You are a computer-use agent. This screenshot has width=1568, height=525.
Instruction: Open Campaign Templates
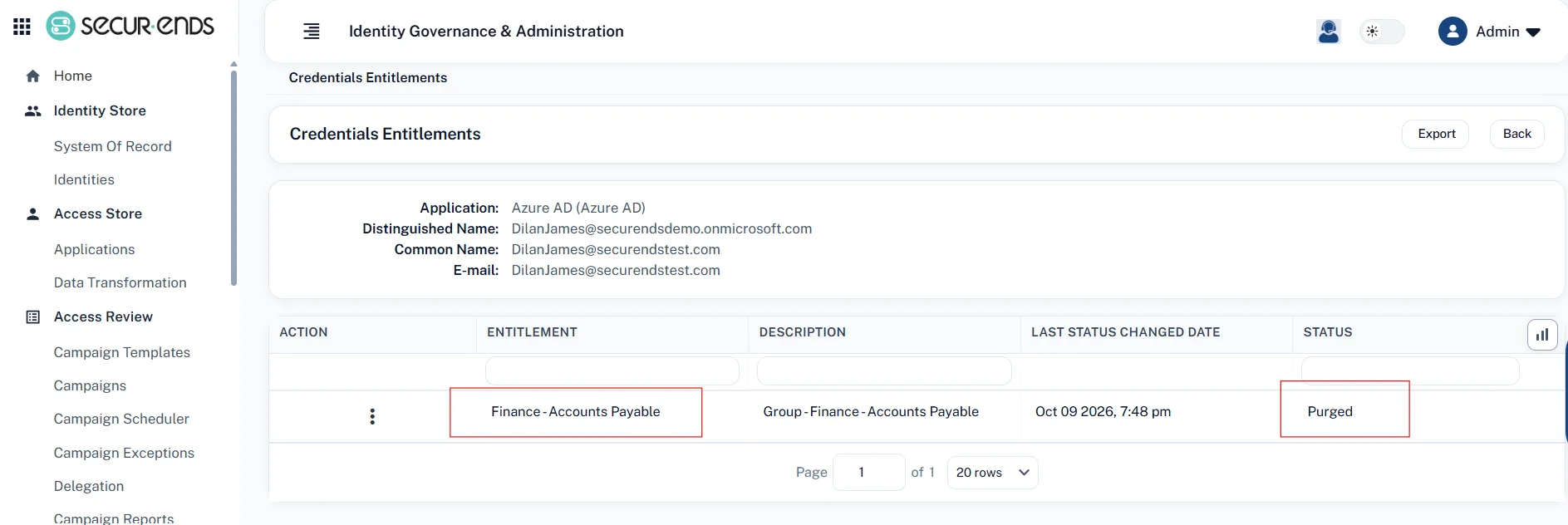click(122, 352)
